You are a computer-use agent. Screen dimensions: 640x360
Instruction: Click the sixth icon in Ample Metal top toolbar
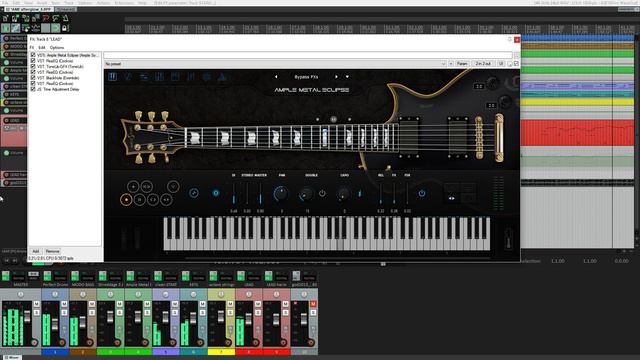coord(191,77)
